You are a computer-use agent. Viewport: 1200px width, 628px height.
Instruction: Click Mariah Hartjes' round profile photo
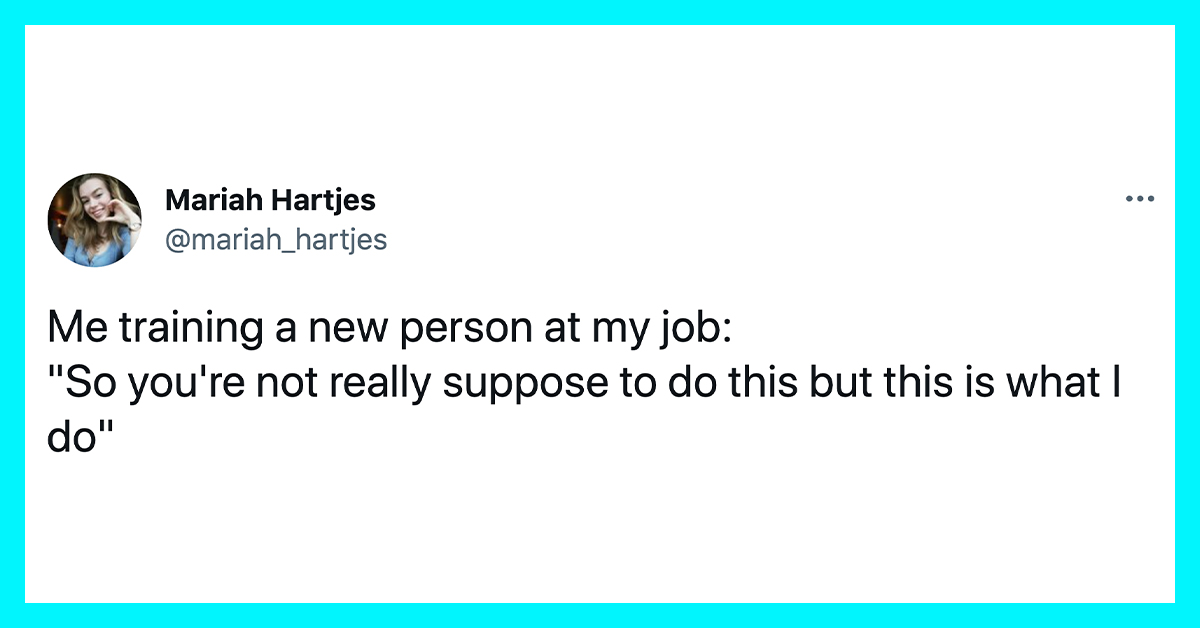coord(95,220)
